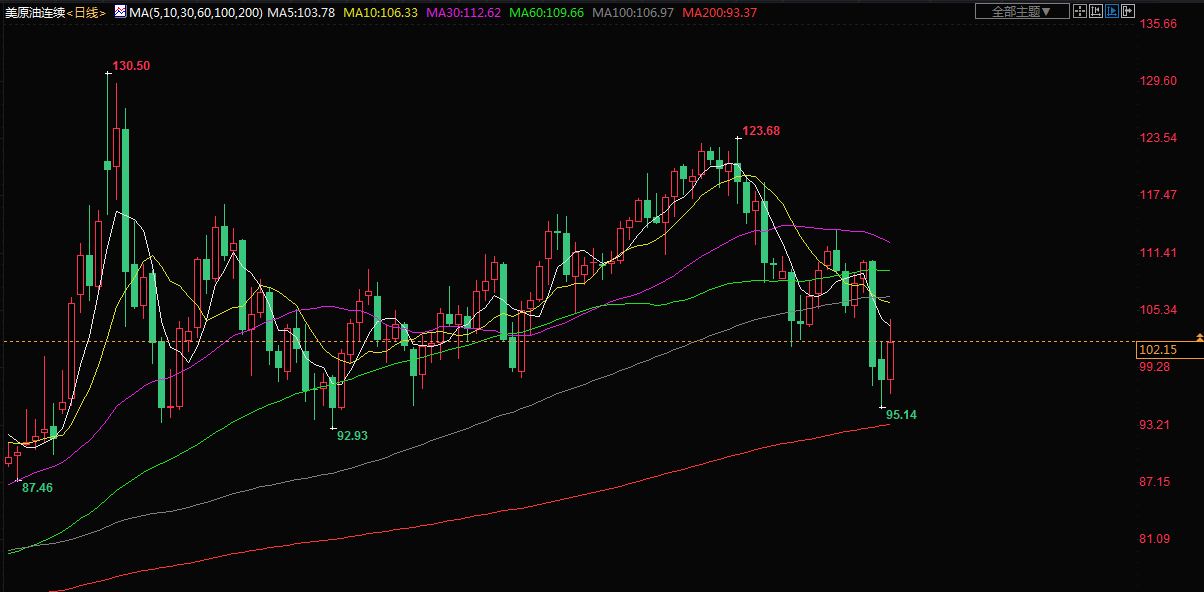Open the 全部主题 dropdown

click(1020, 12)
